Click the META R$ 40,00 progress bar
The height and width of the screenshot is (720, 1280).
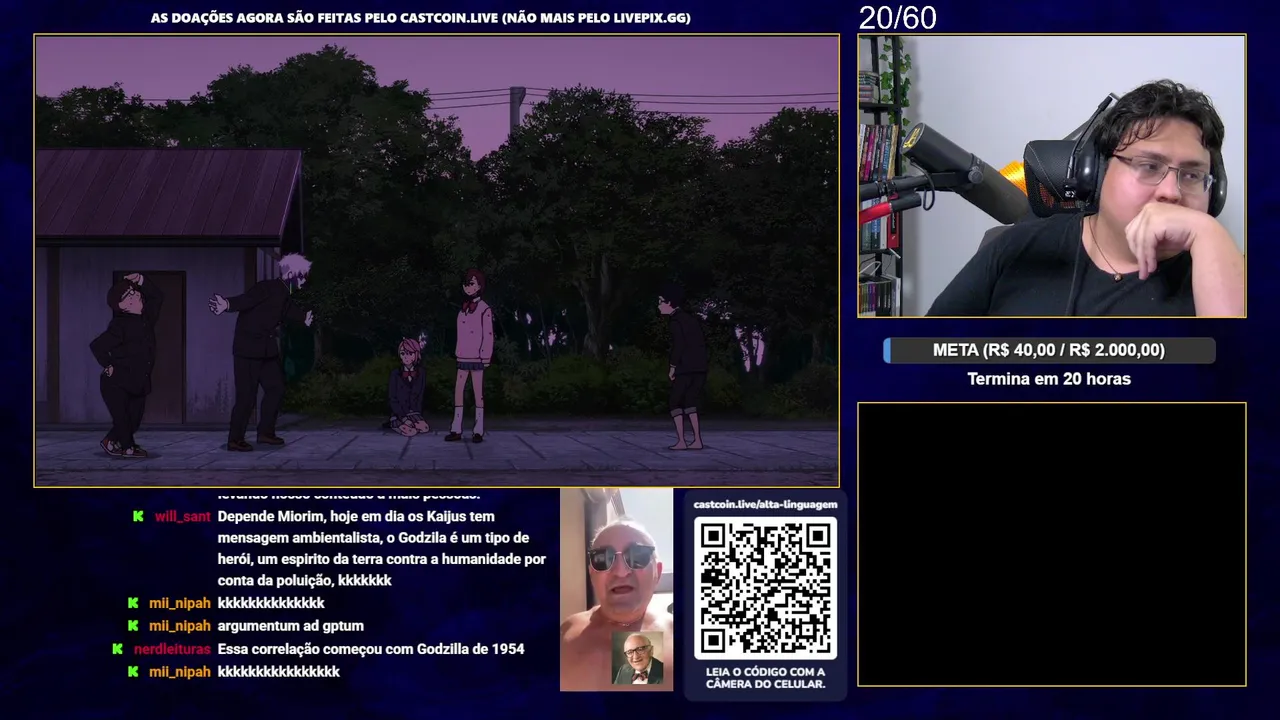point(1049,350)
